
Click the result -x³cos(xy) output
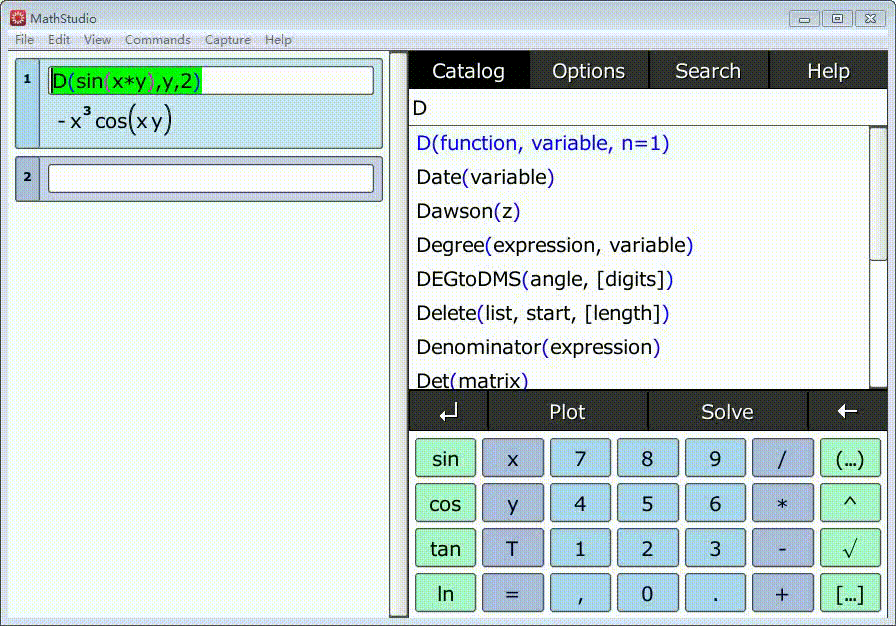click(114, 121)
